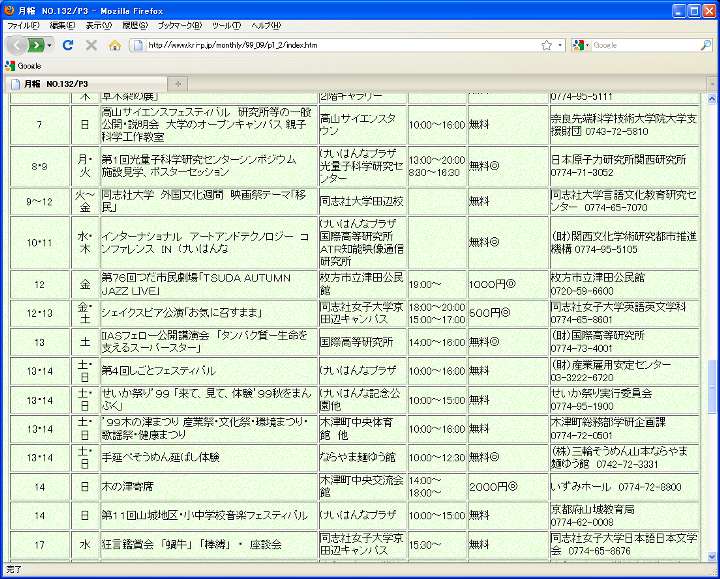Bookmark this page with the star icon
The width and height of the screenshot is (720, 579).
pyautogui.click(x=546, y=45)
